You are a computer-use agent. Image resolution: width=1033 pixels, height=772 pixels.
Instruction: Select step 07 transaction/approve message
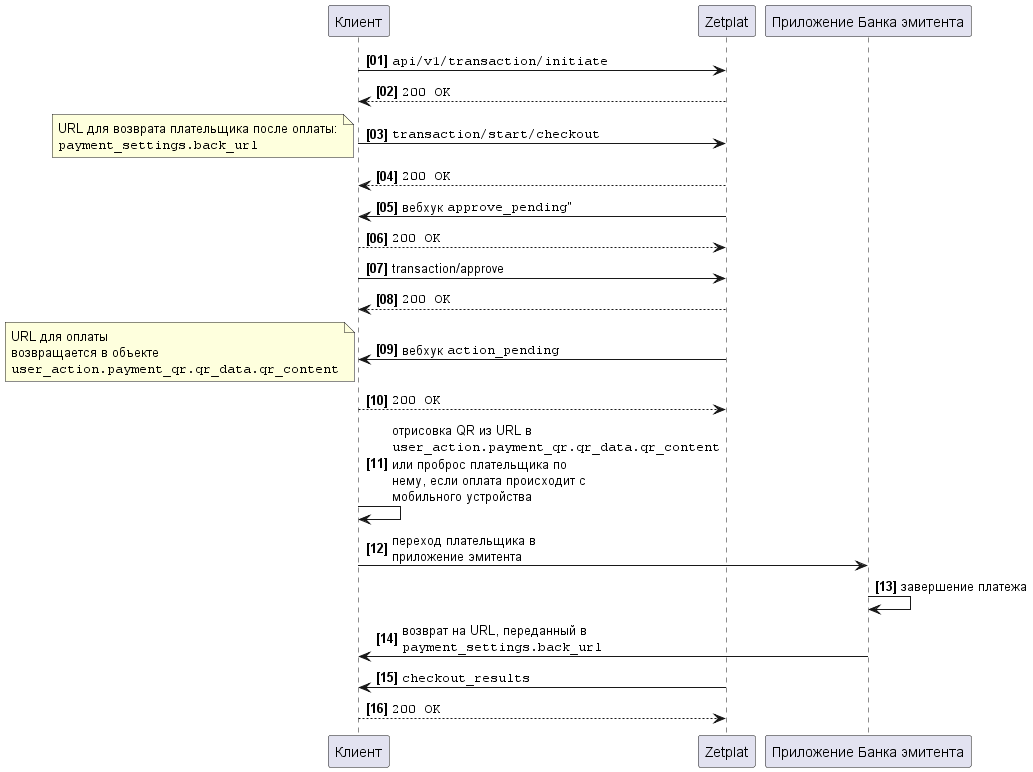coord(447,269)
